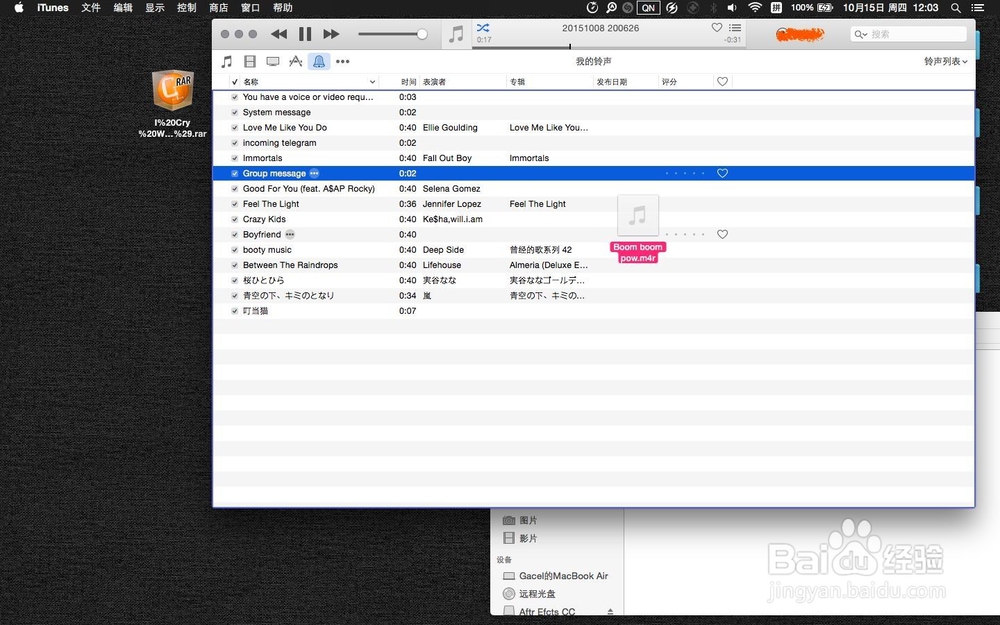The width and height of the screenshot is (1000, 625).
Task: Switch to the Apps library icon
Action: [x=295, y=62]
